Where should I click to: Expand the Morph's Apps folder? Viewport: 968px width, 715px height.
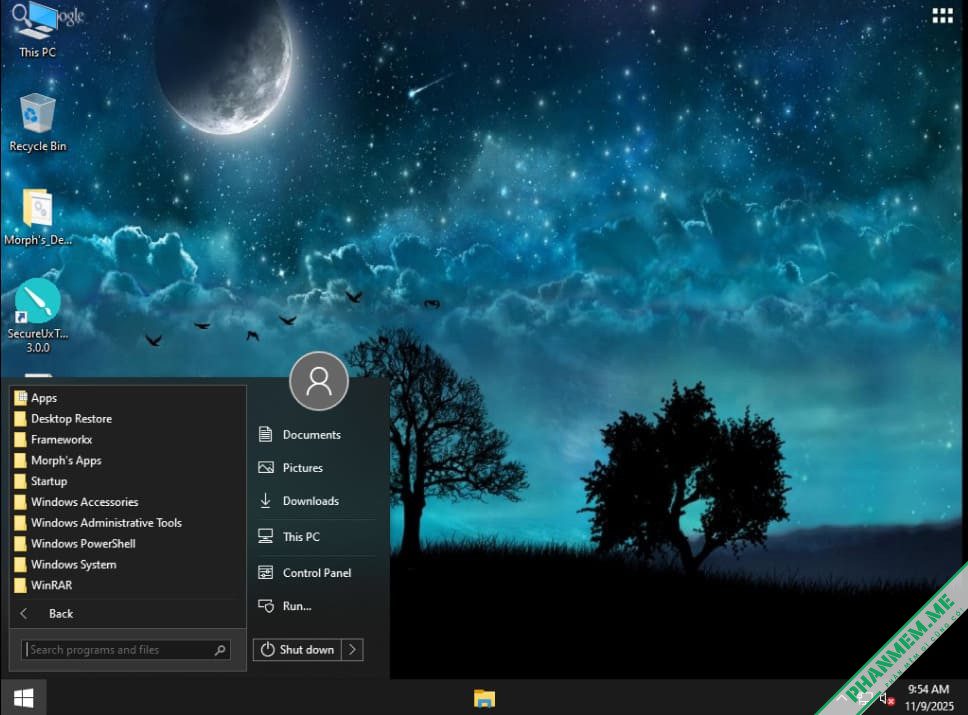coord(128,461)
